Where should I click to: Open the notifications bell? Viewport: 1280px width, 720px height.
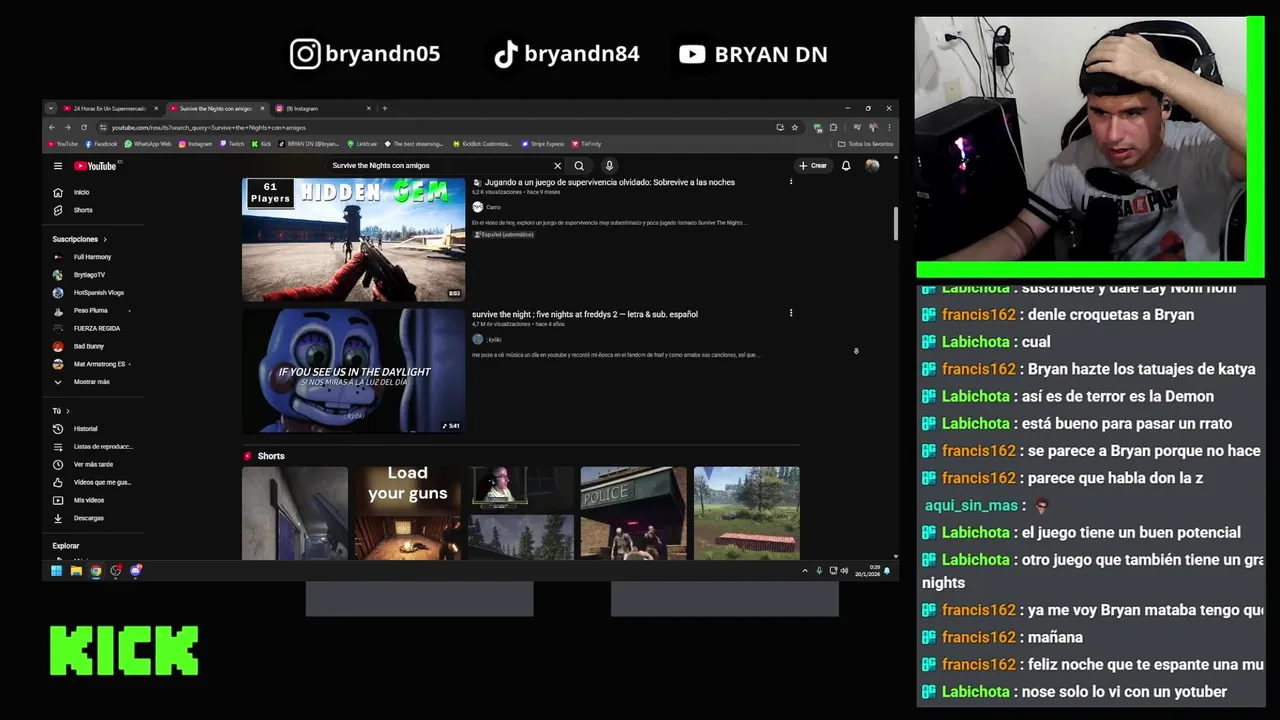(846, 166)
